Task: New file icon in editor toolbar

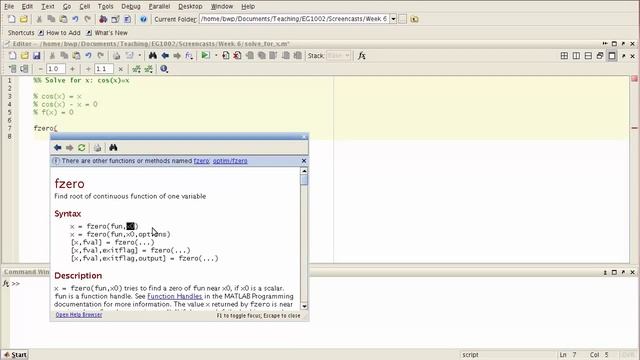Action: click(x=13, y=56)
